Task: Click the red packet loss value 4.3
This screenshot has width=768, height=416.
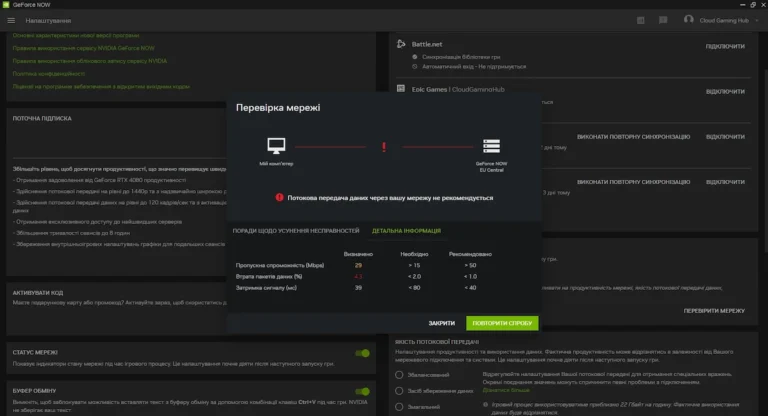Action: pos(358,276)
